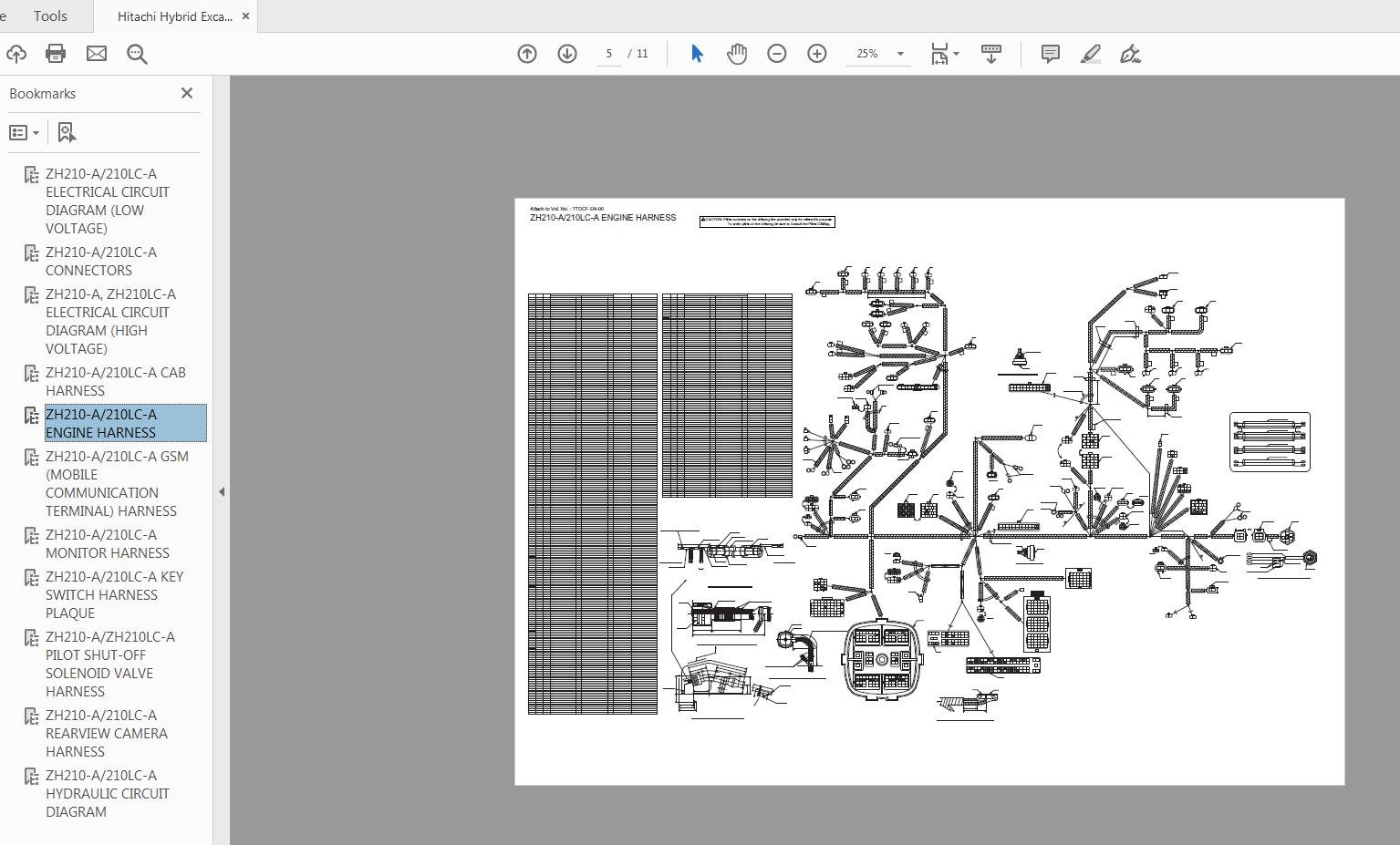Select the Hitachi Hybrid Exca document tab
The height and width of the screenshot is (845, 1400).
pos(175,15)
